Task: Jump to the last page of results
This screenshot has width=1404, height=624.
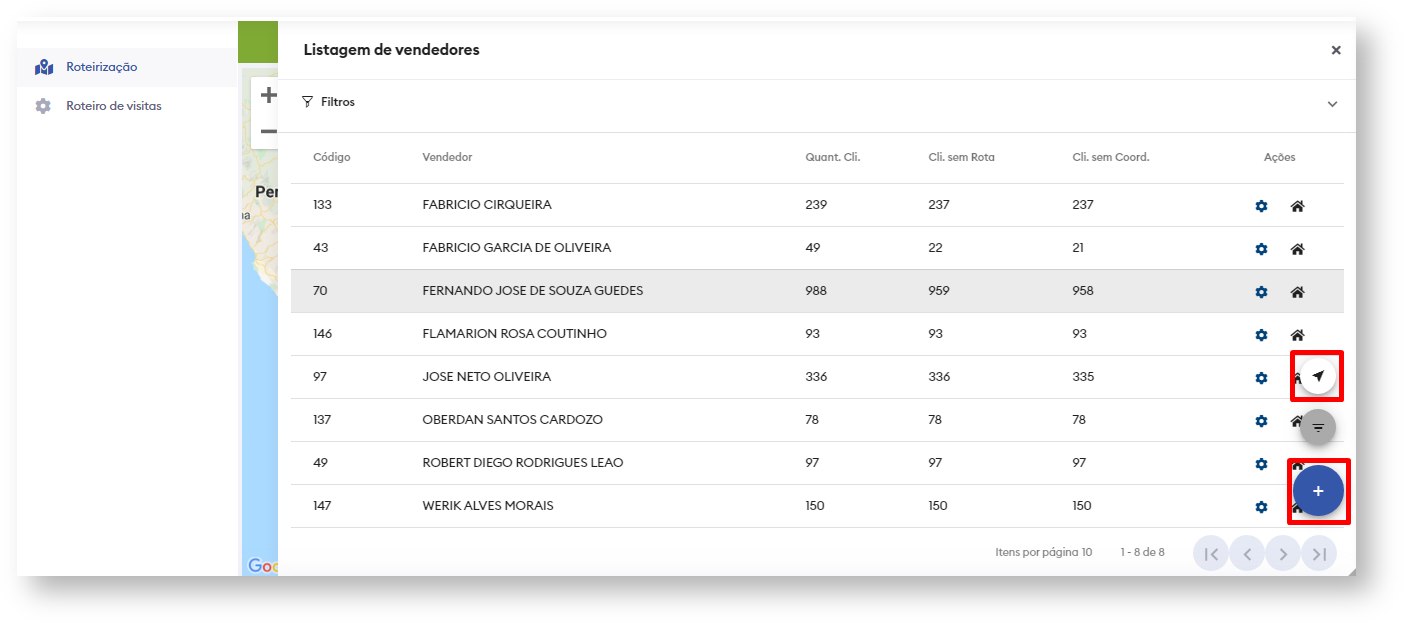Action: 1319,553
